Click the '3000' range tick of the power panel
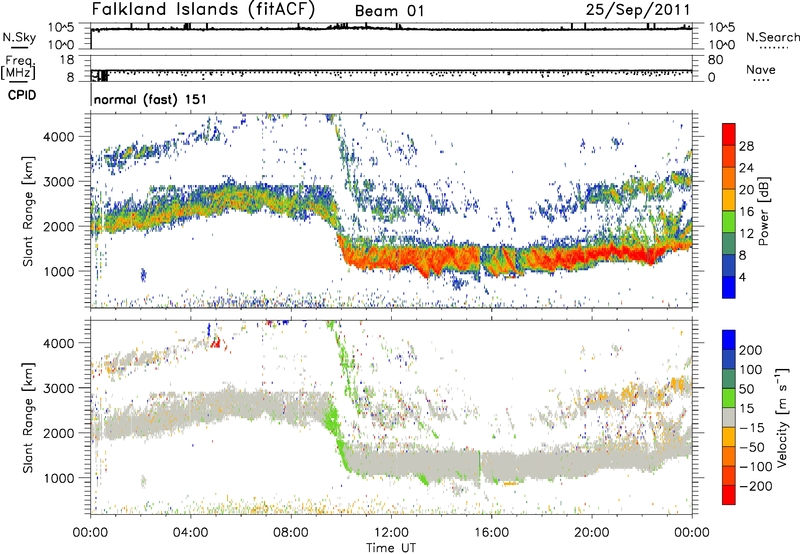Image resolution: width=800 pixels, height=554 pixels. pos(59,182)
